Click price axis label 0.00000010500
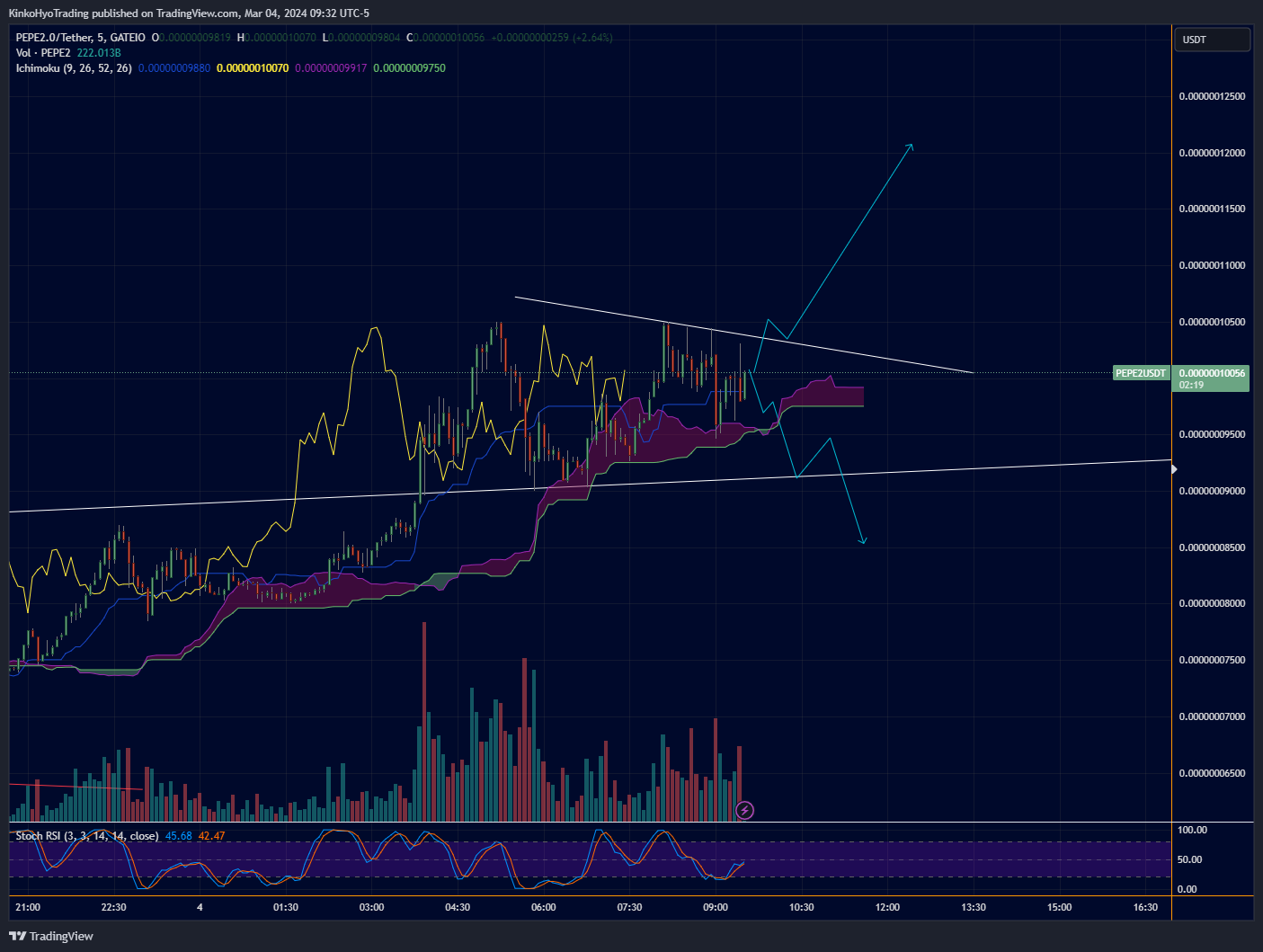This screenshot has width=1263, height=952. (1212, 322)
